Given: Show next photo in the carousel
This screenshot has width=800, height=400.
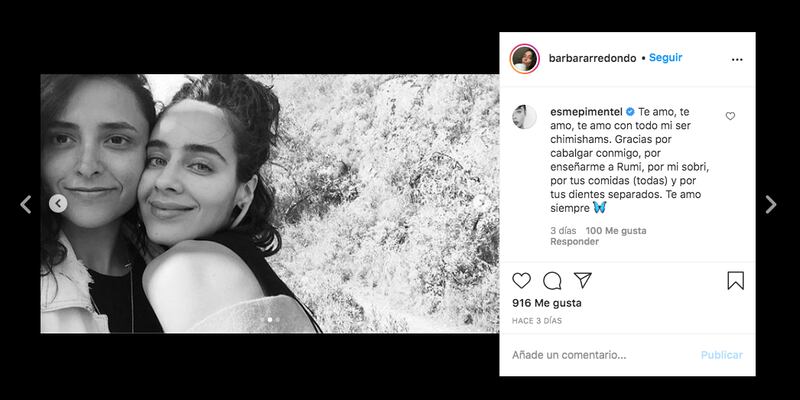Looking at the screenshot, I should [x=481, y=203].
